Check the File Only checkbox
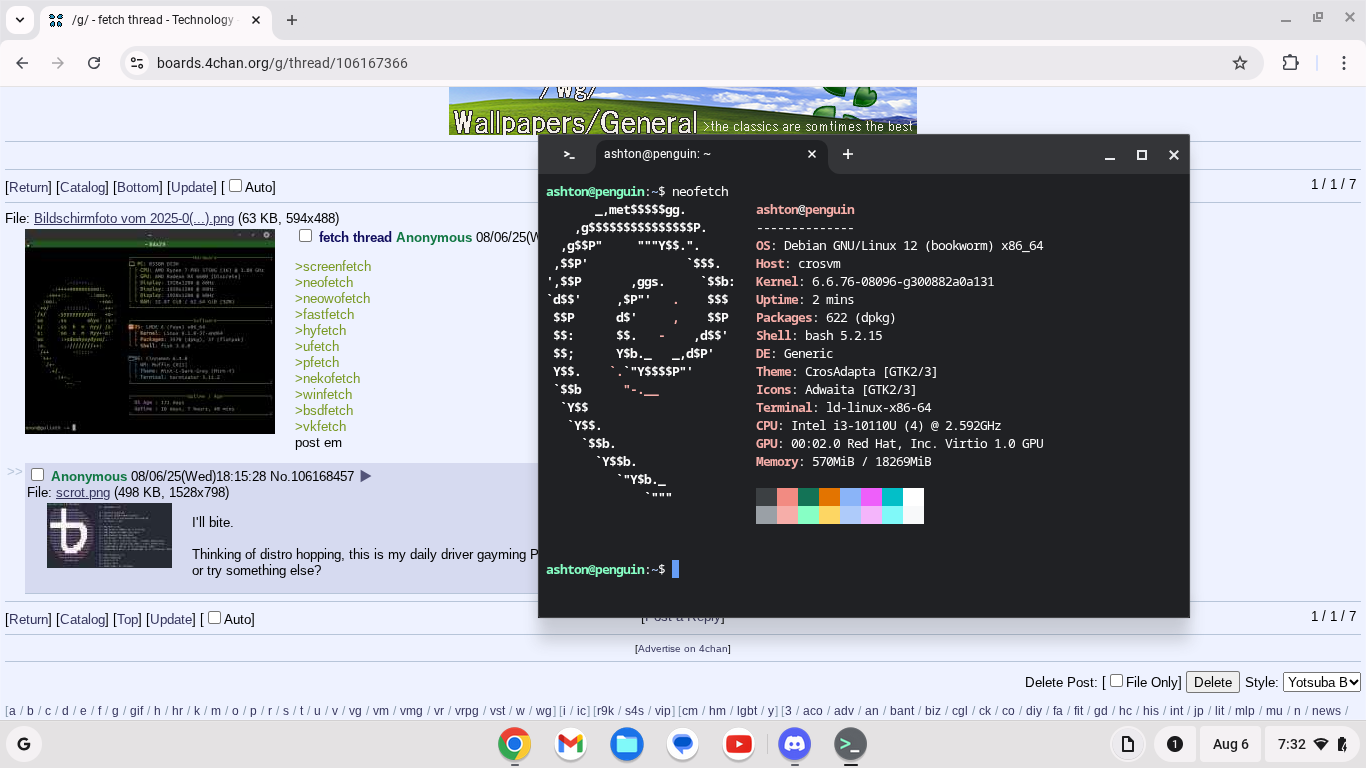Image resolution: width=1366 pixels, height=768 pixels. (x=1116, y=681)
